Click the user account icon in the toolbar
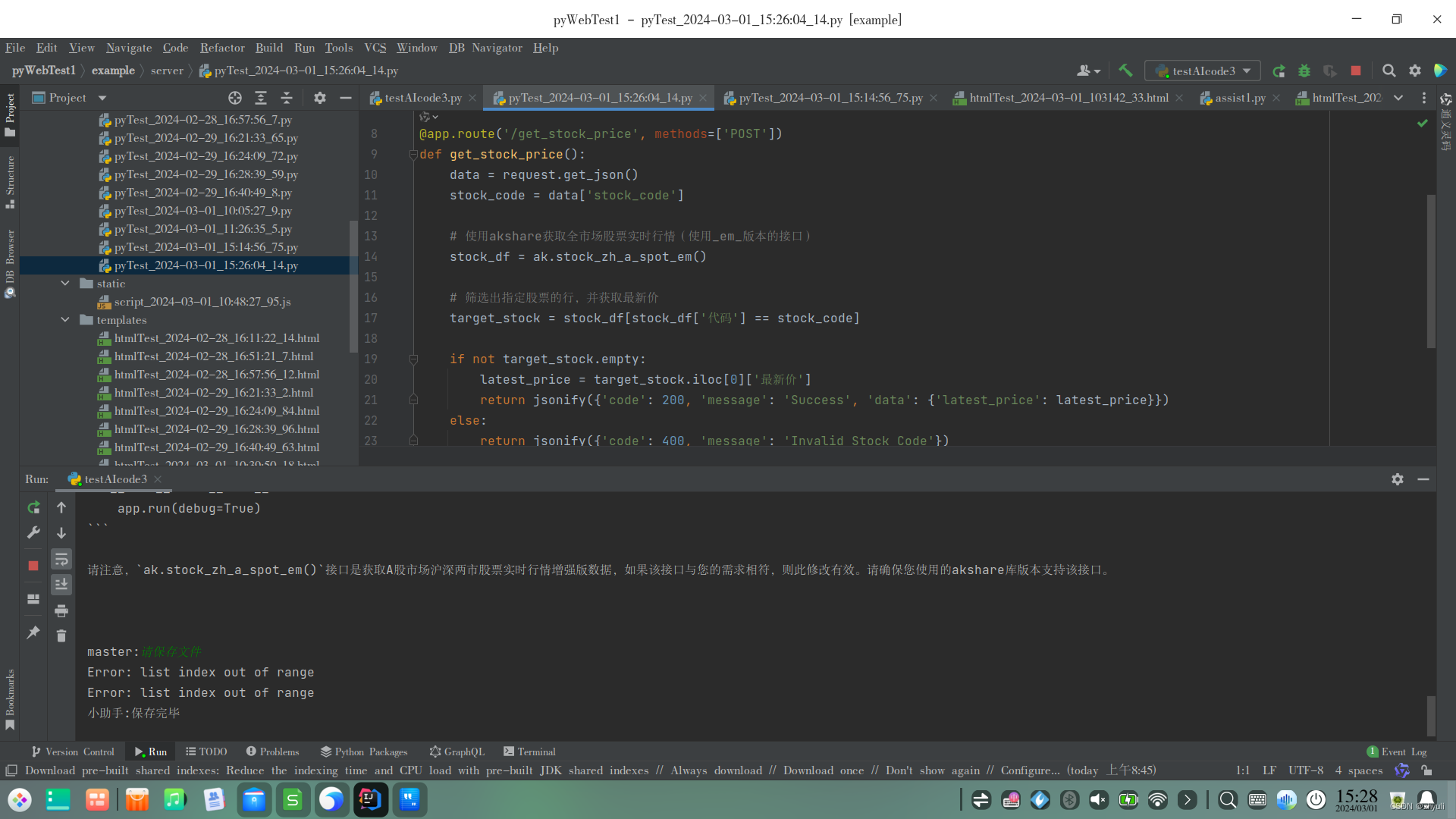The image size is (1456, 819). point(1087,71)
